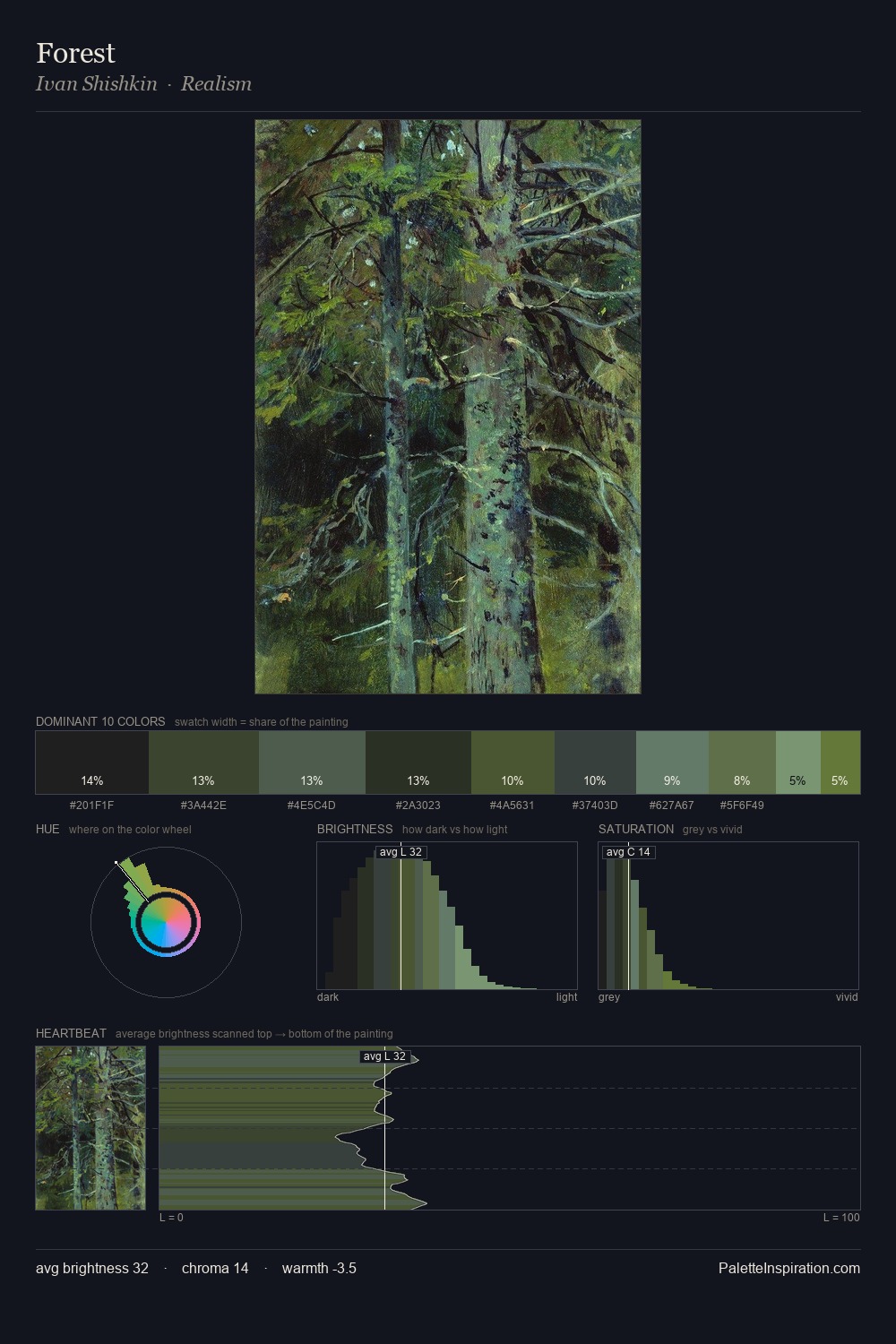Click the '#4E5C4D' hex code text
896x1344 pixels.
coord(312,806)
